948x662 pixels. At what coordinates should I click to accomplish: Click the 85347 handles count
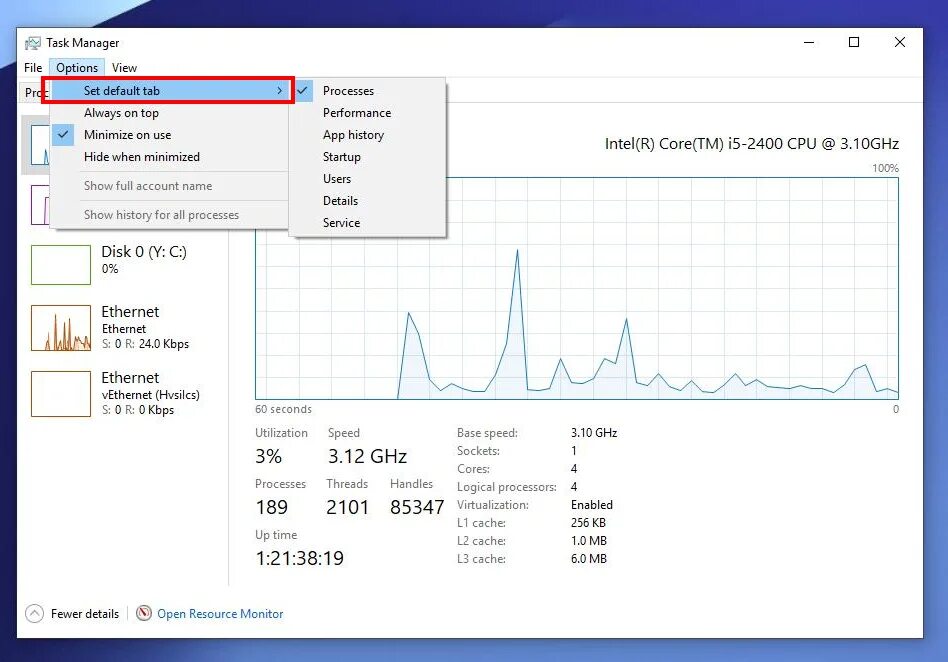(x=417, y=507)
